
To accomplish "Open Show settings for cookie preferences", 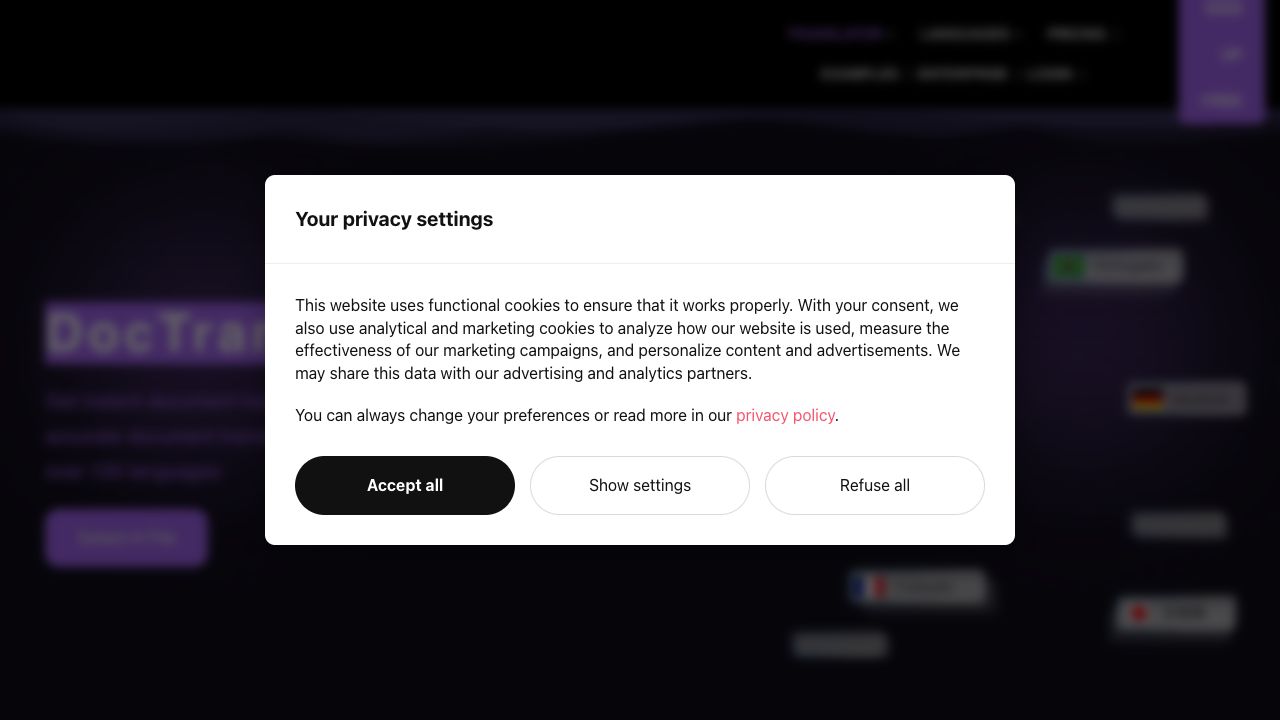I will point(639,485).
